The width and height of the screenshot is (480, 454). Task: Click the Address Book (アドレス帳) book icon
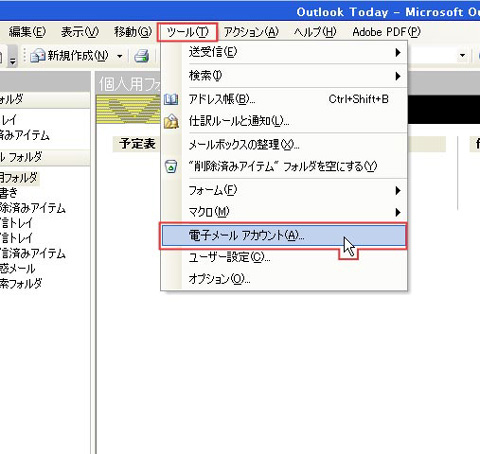(x=171, y=99)
